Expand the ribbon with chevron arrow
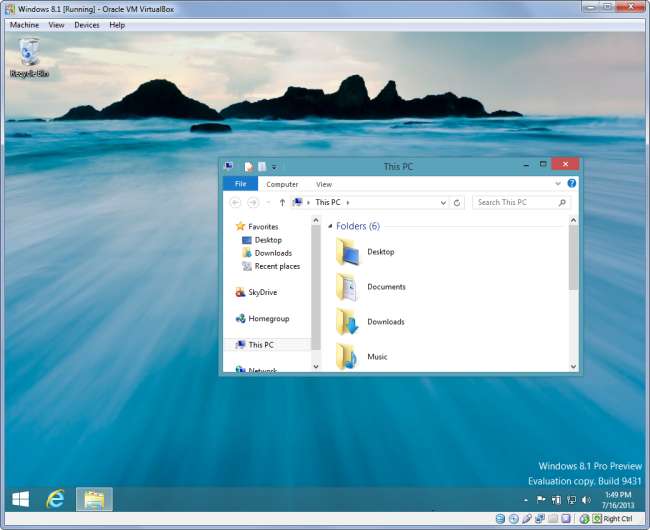Viewport: 650px width, 530px height. click(558, 184)
